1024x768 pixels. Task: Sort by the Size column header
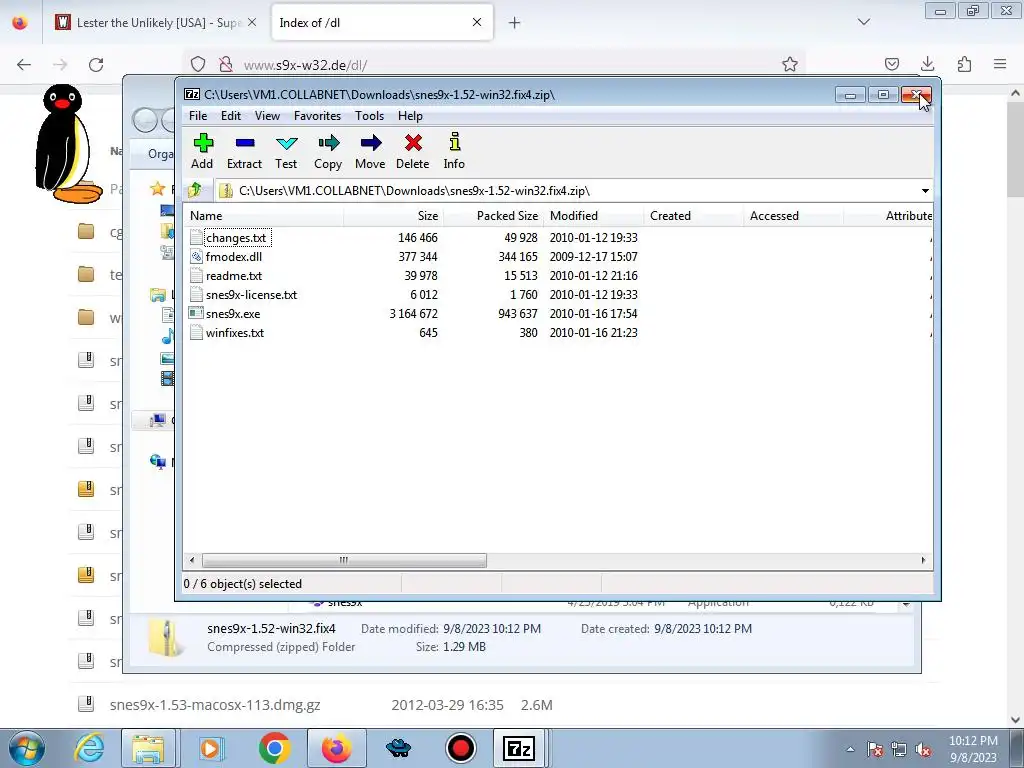click(393, 216)
